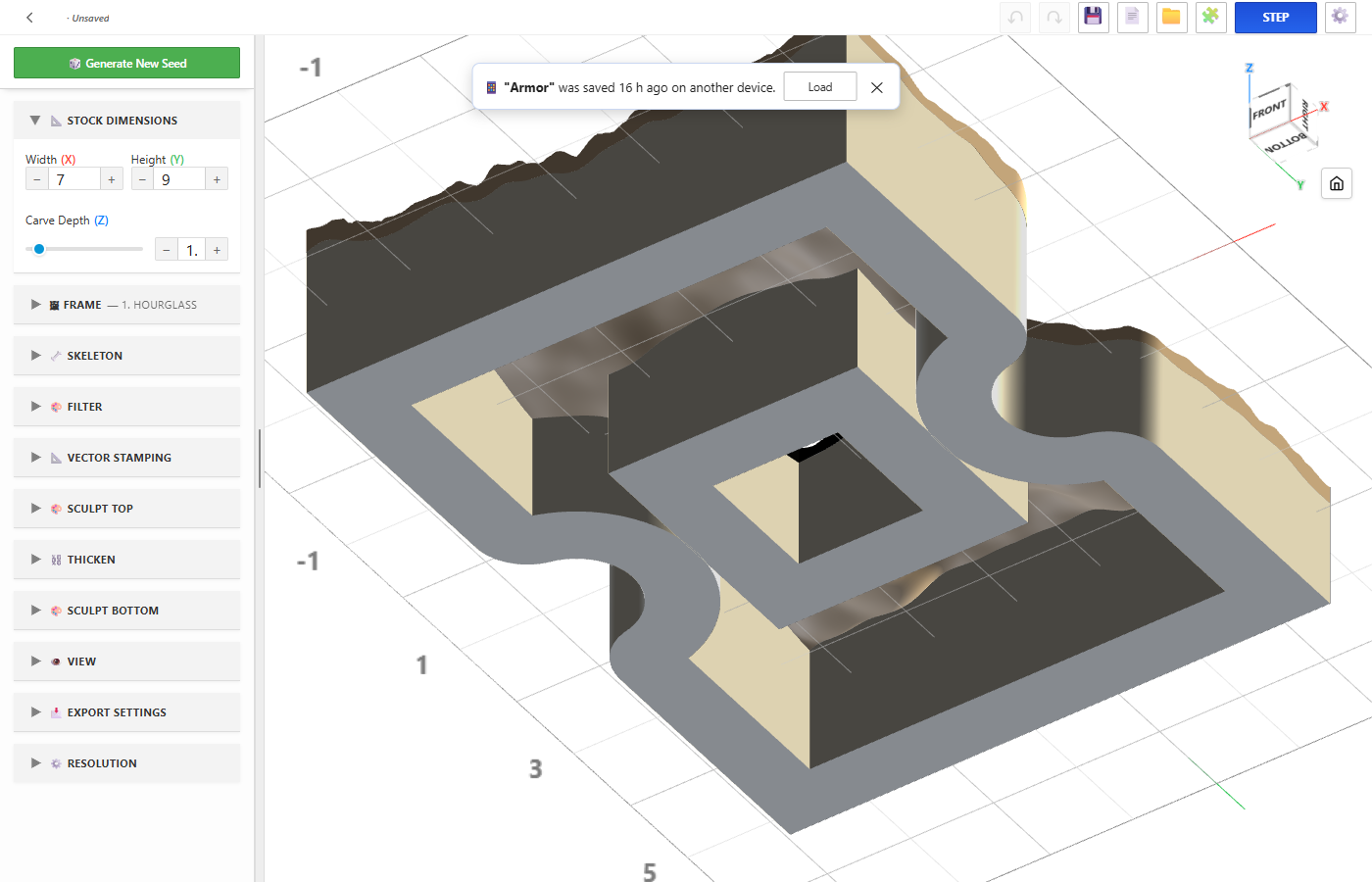Expand the Export Settings section
Image resolution: width=1372 pixels, height=882 pixels.
pos(126,712)
